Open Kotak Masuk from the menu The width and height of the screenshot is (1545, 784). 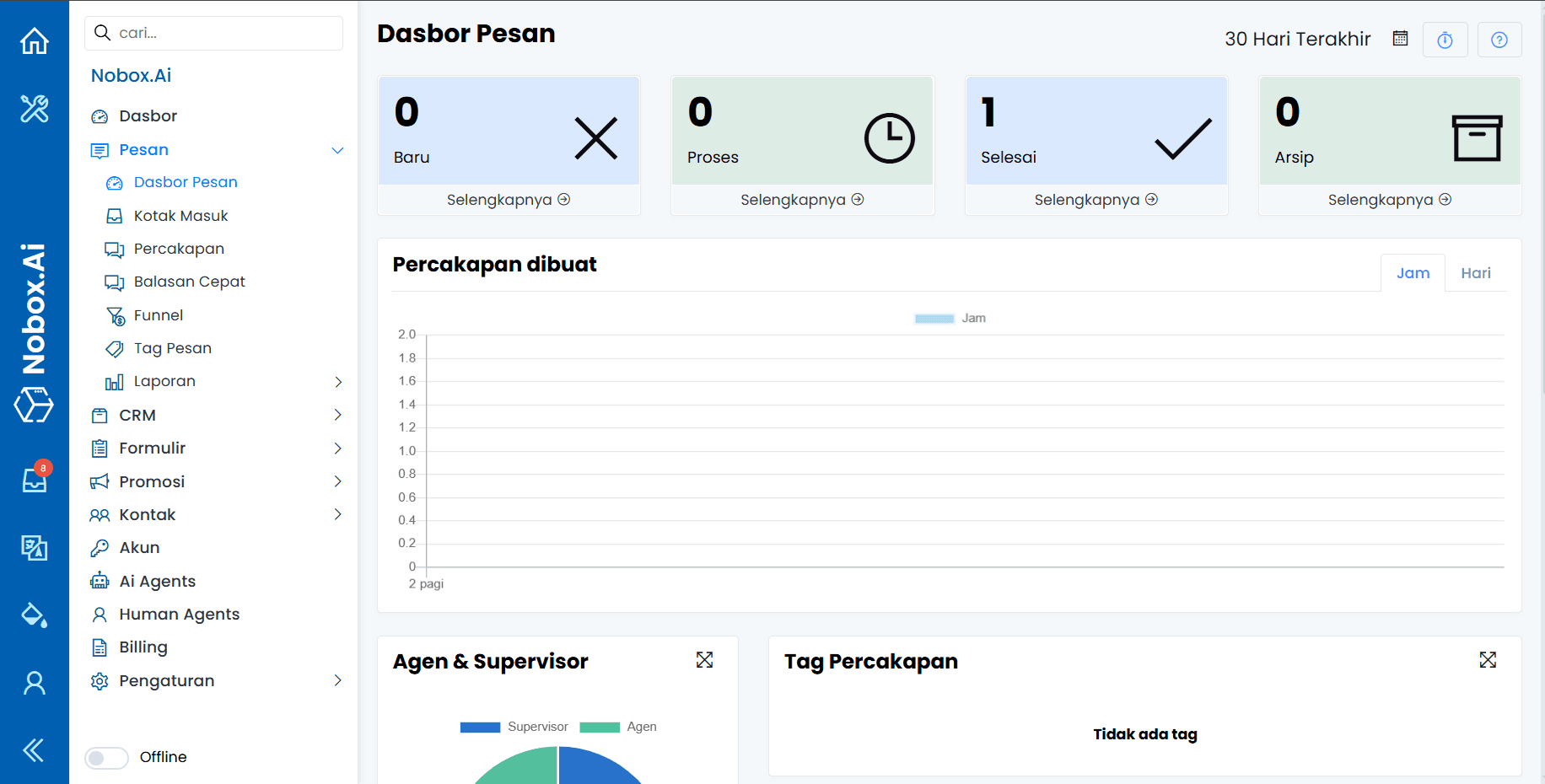coord(180,215)
